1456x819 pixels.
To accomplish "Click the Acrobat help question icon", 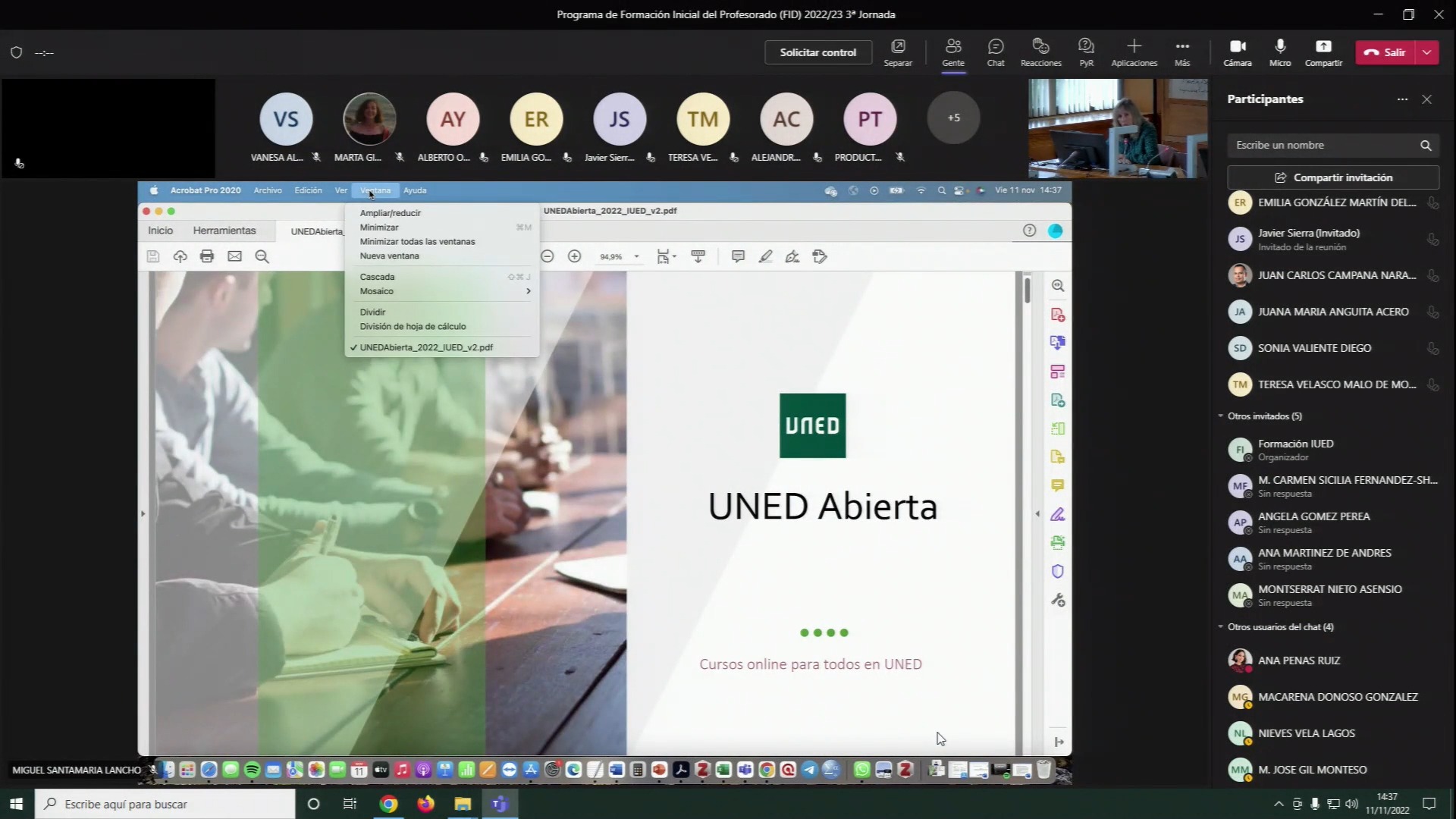I will click(1029, 231).
